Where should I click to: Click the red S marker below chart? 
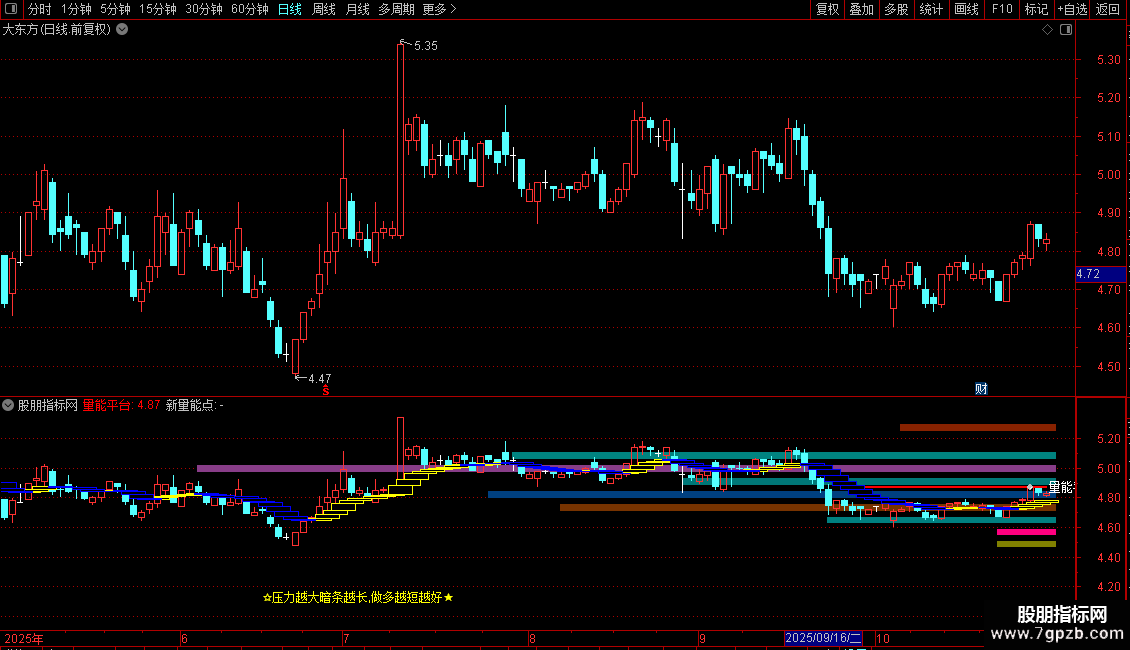coord(326,391)
